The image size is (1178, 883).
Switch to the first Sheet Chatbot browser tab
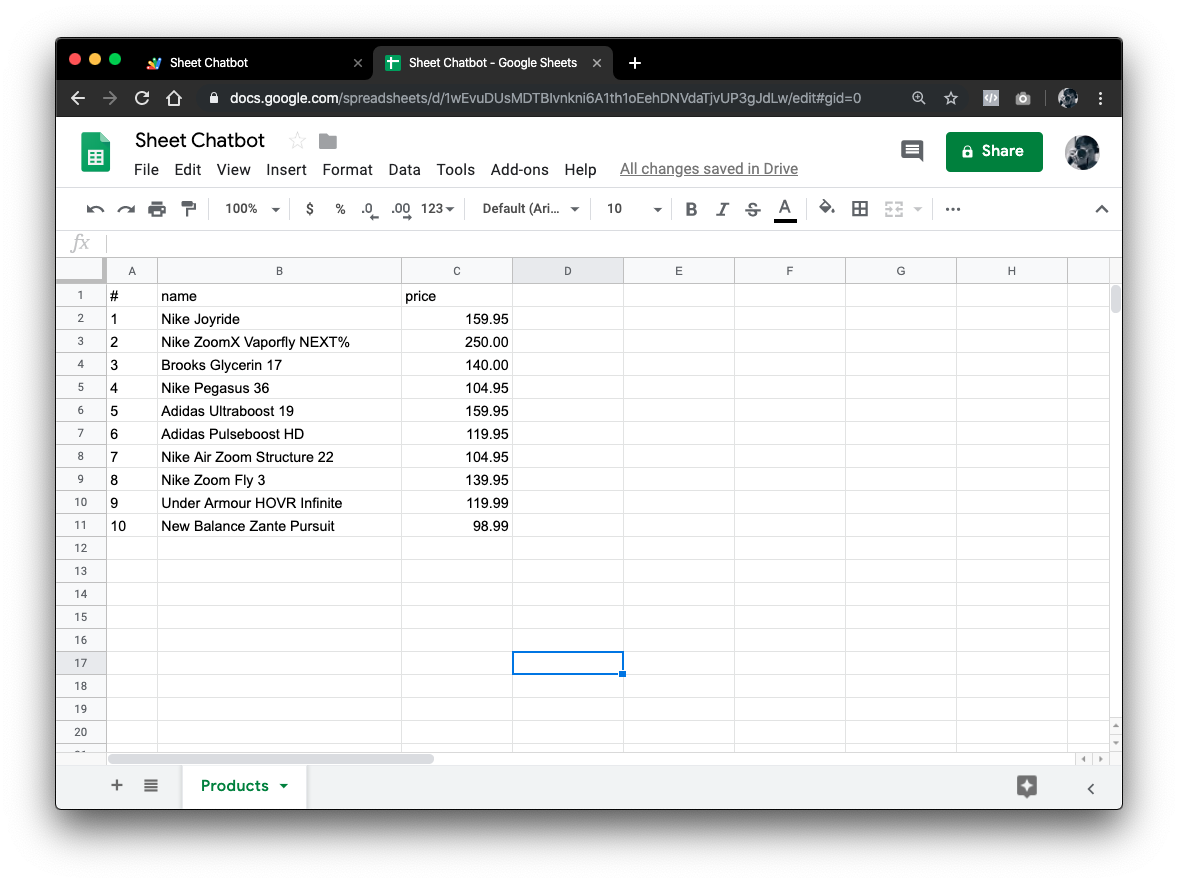[253, 63]
